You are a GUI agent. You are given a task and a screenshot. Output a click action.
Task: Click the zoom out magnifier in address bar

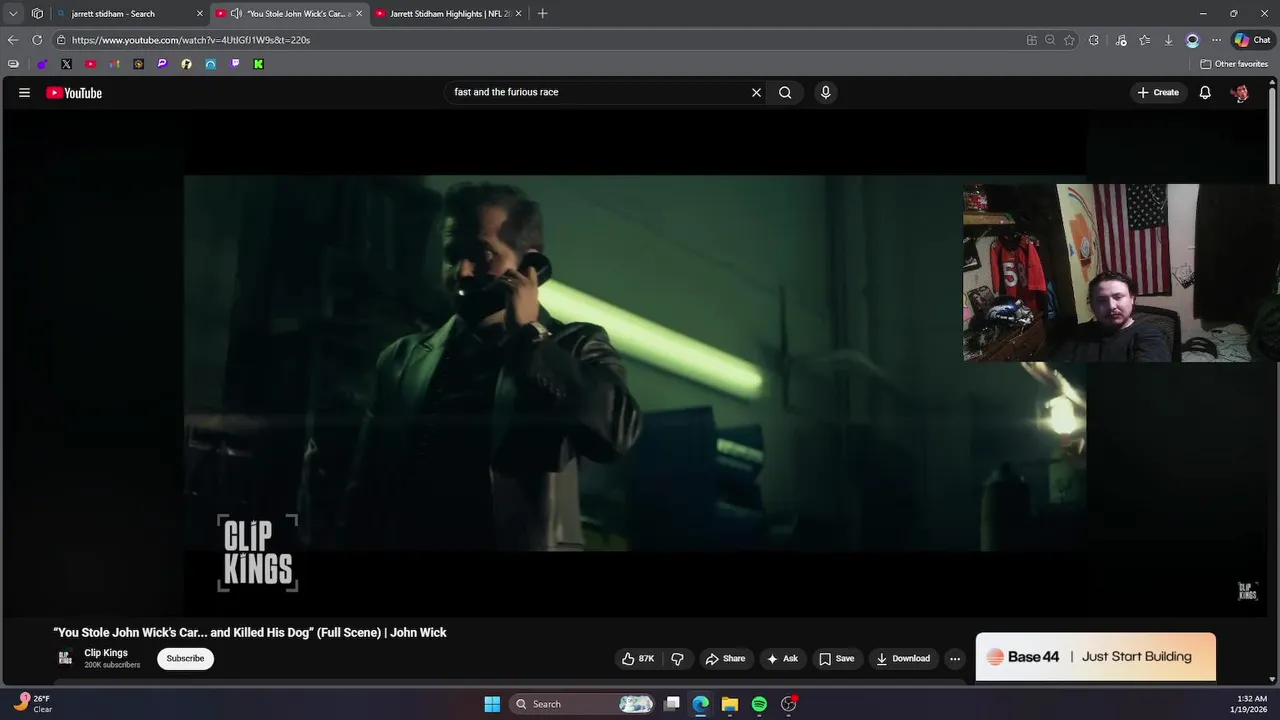1050,40
